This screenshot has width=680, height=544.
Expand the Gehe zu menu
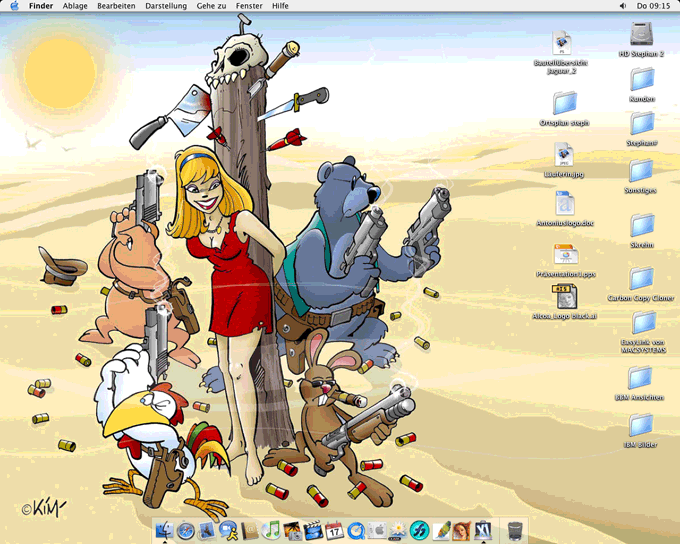pos(211,6)
